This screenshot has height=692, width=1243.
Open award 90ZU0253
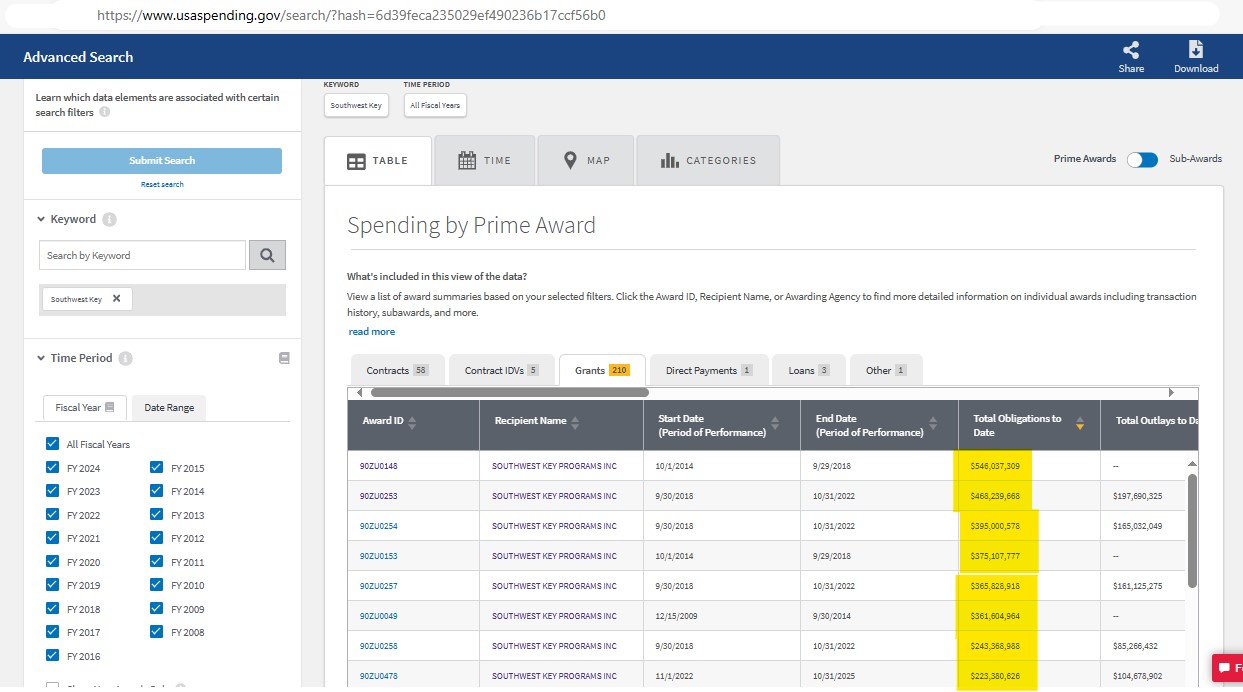379,496
